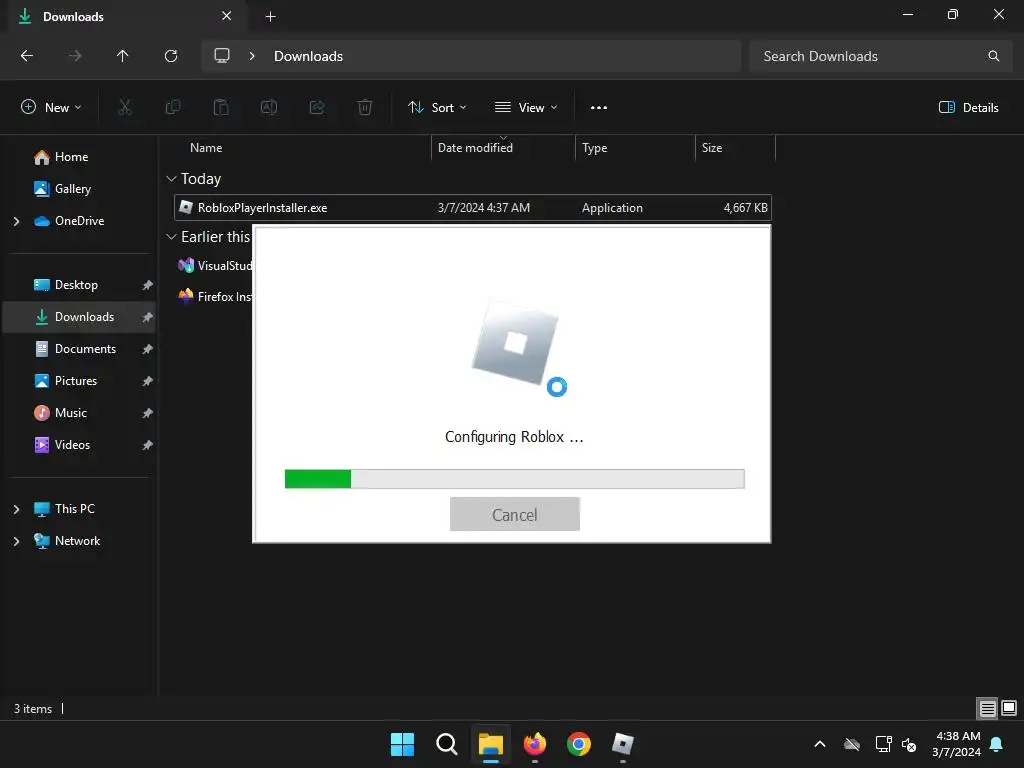Click the Copy icon in toolbar

(173, 107)
